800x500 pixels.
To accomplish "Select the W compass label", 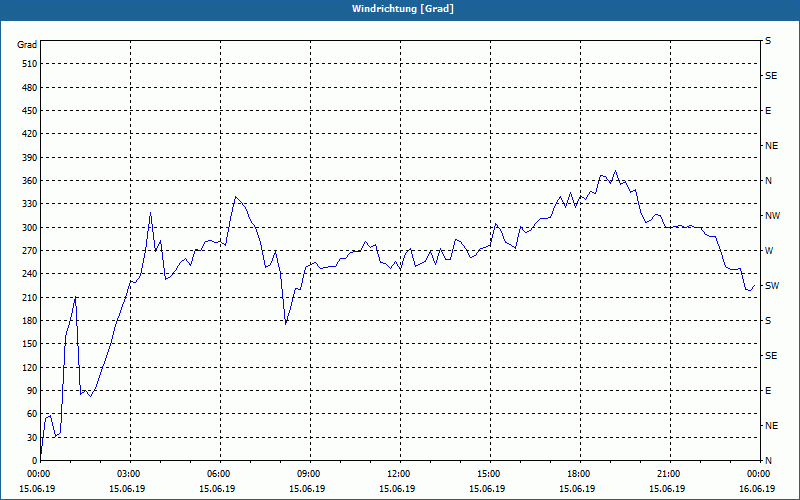I will 769,251.
